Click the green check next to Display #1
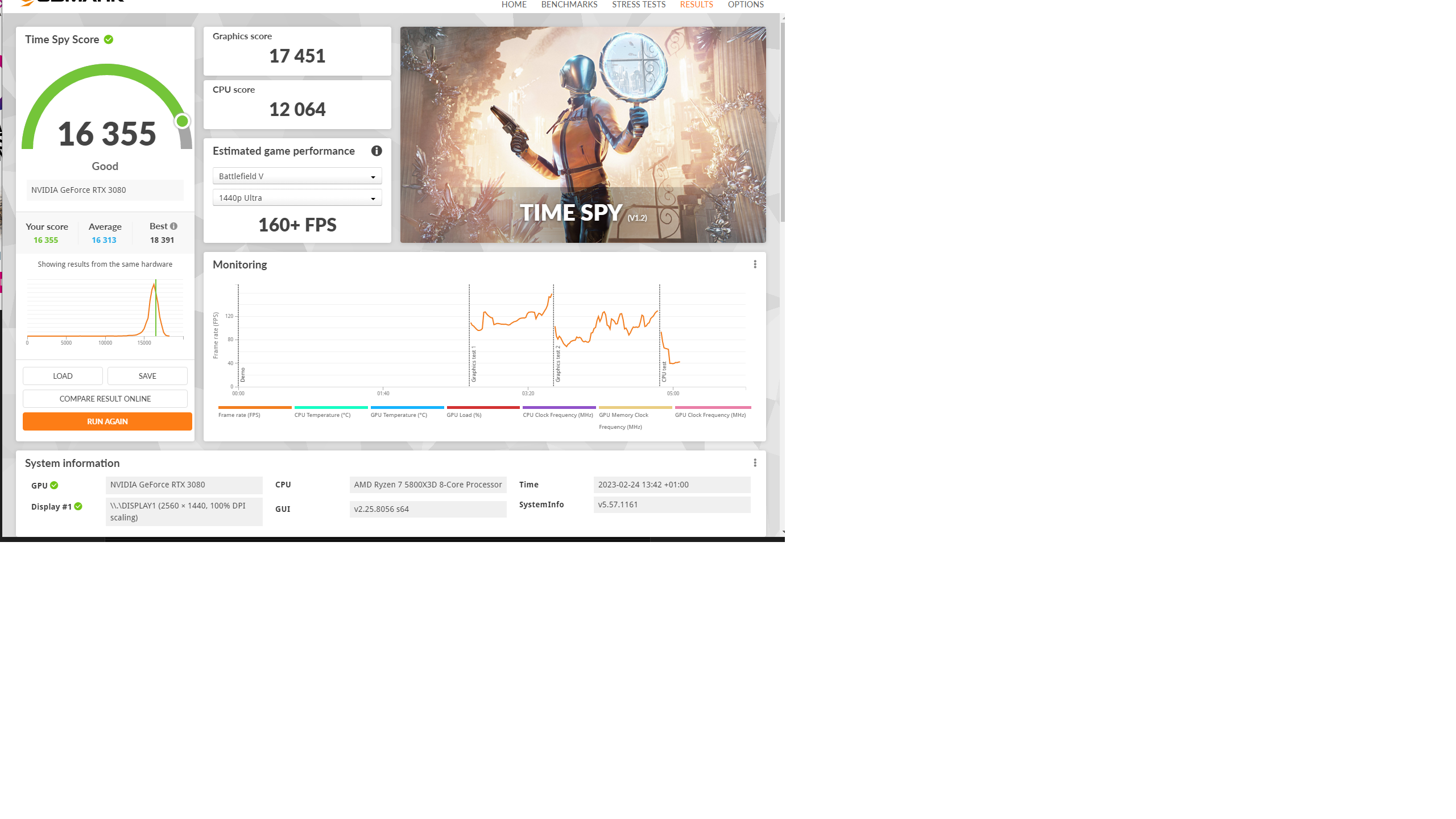The image size is (1456, 819). click(78, 506)
